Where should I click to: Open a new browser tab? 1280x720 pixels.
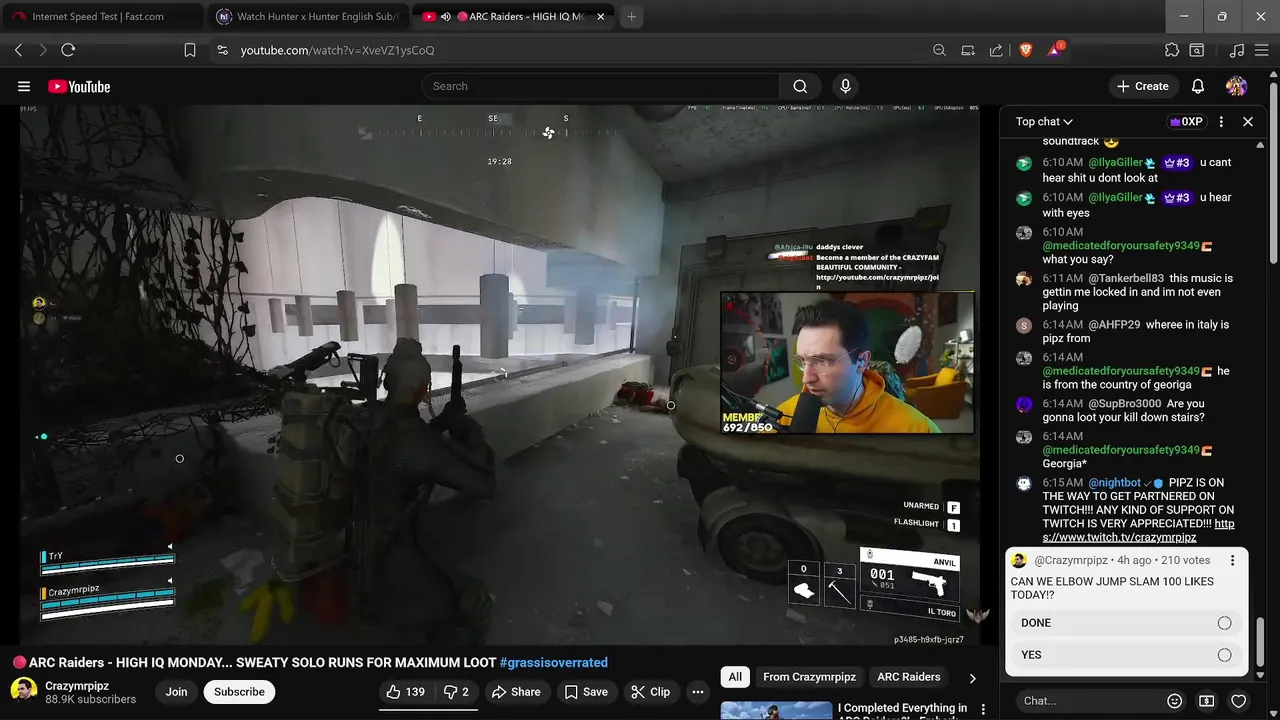point(631,17)
